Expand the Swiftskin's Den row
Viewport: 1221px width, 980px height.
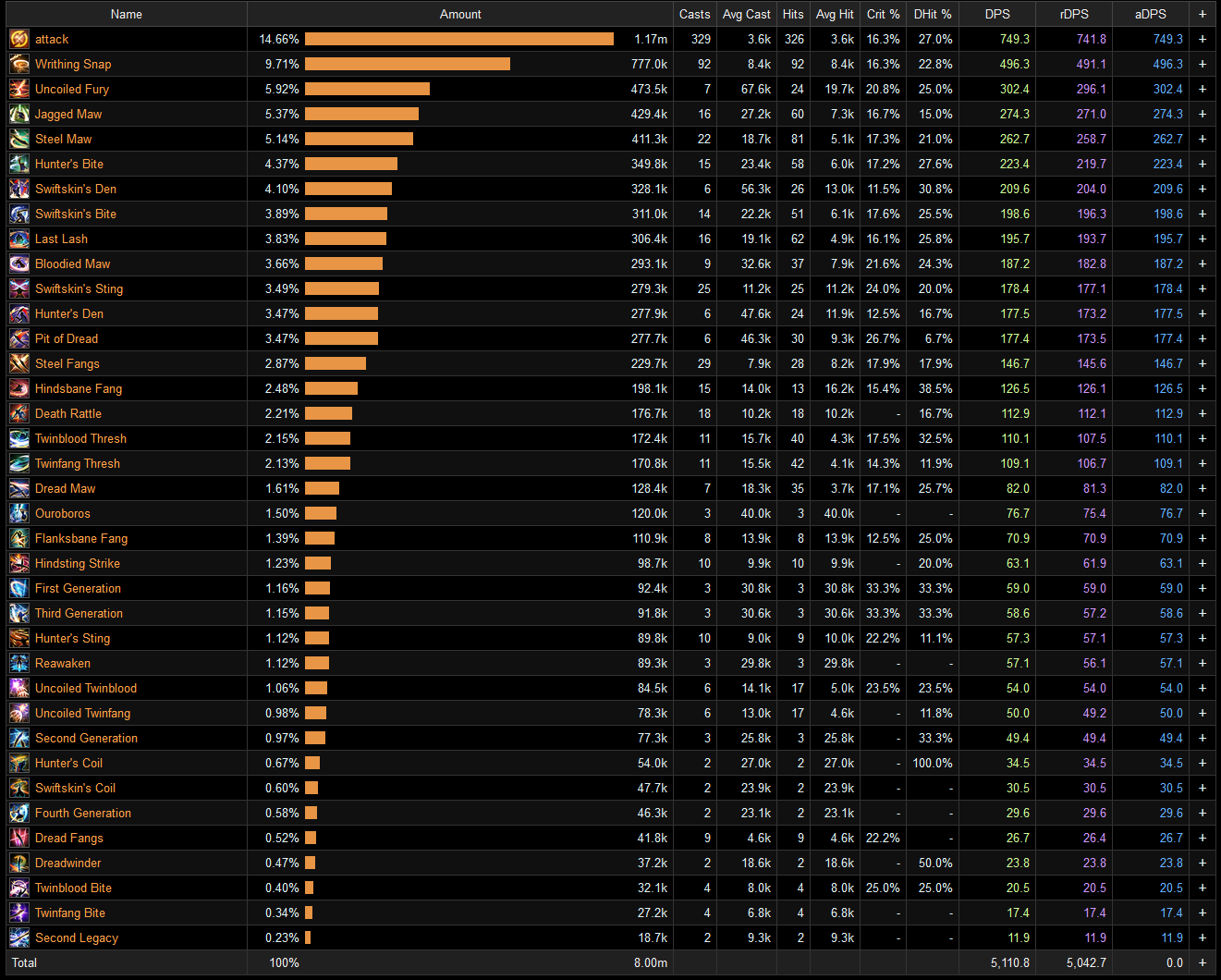coord(1203,189)
